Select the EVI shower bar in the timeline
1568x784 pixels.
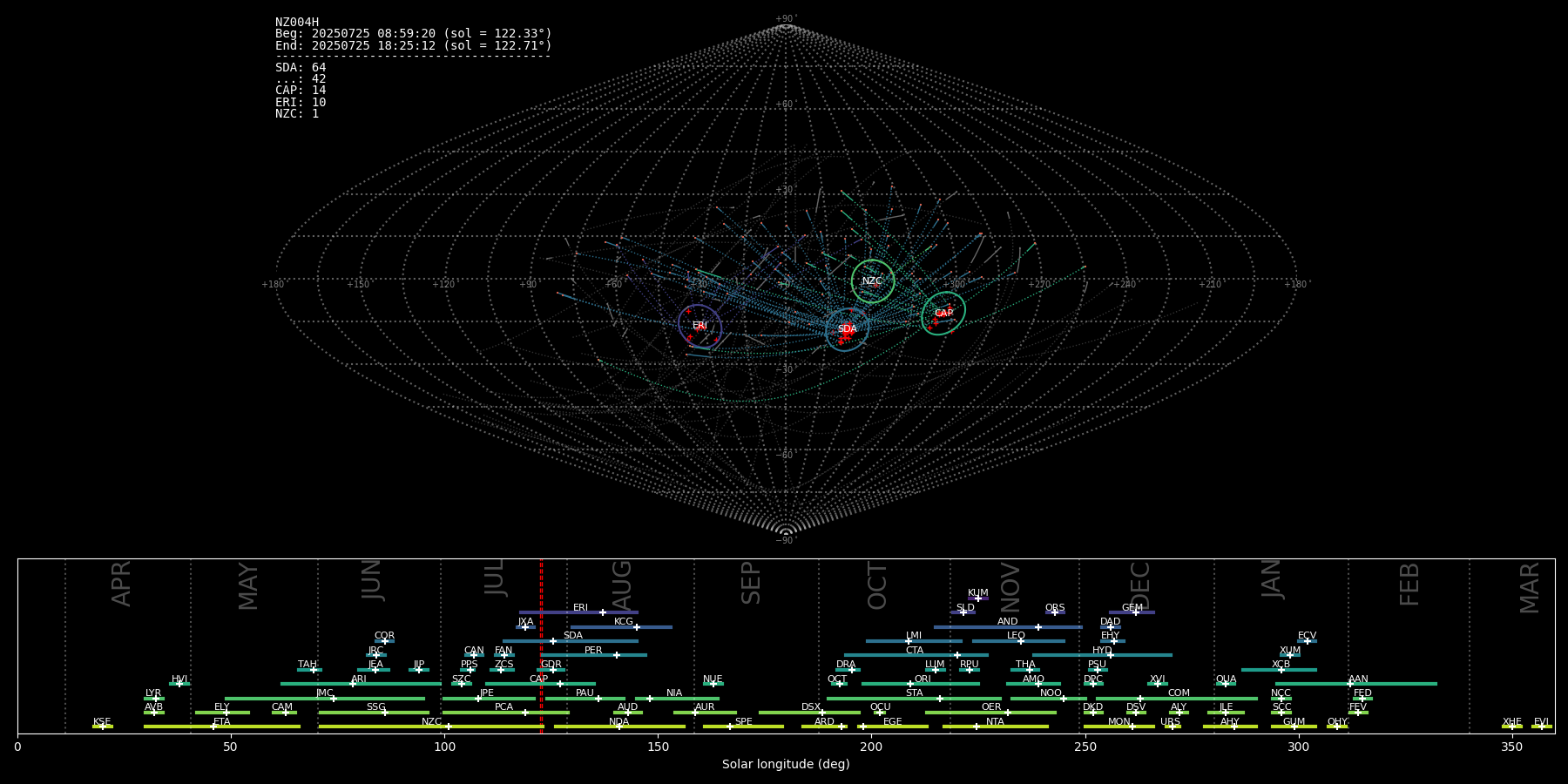[1542, 727]
